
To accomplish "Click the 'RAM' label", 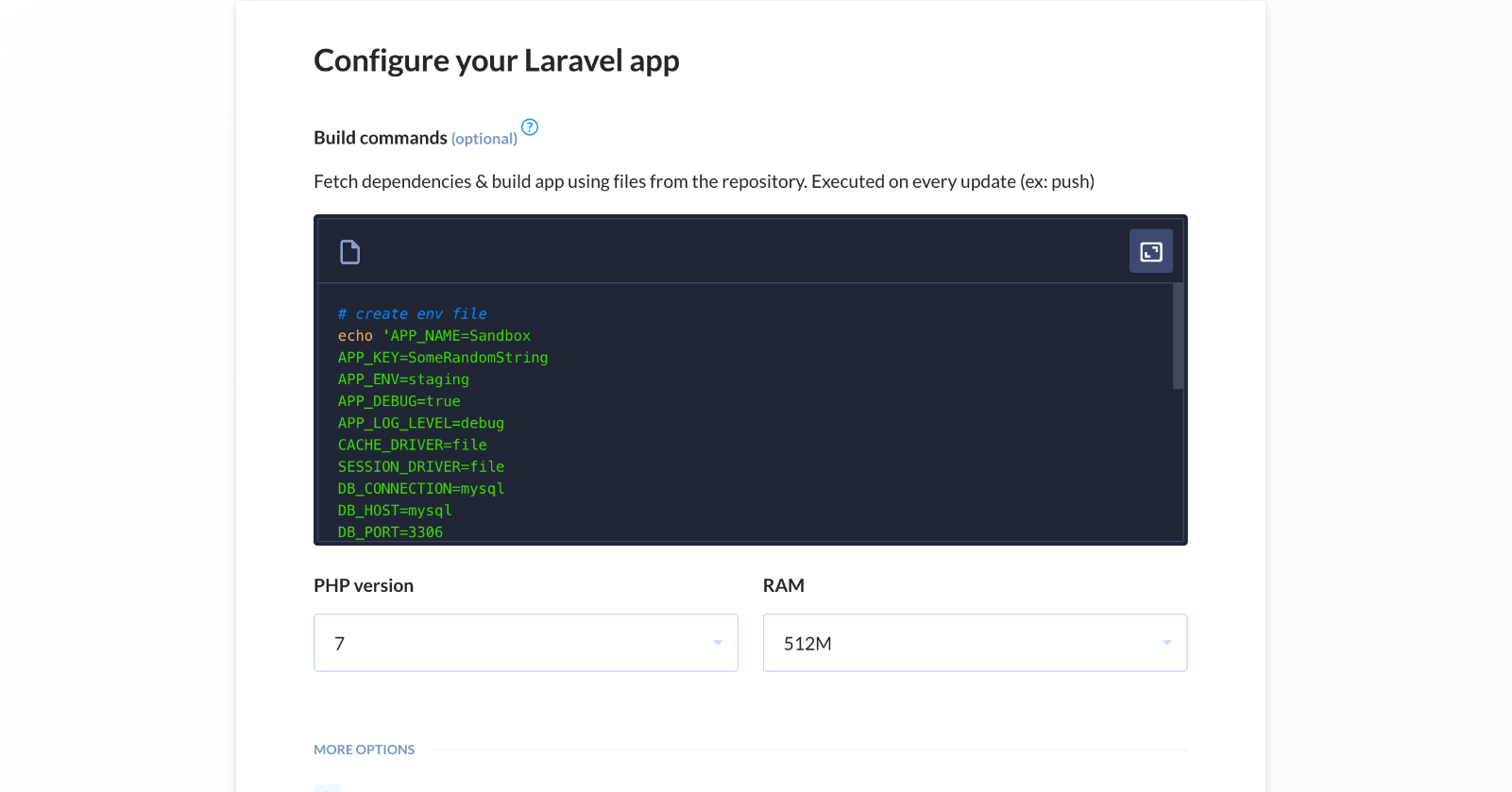I will click(784, 585).
